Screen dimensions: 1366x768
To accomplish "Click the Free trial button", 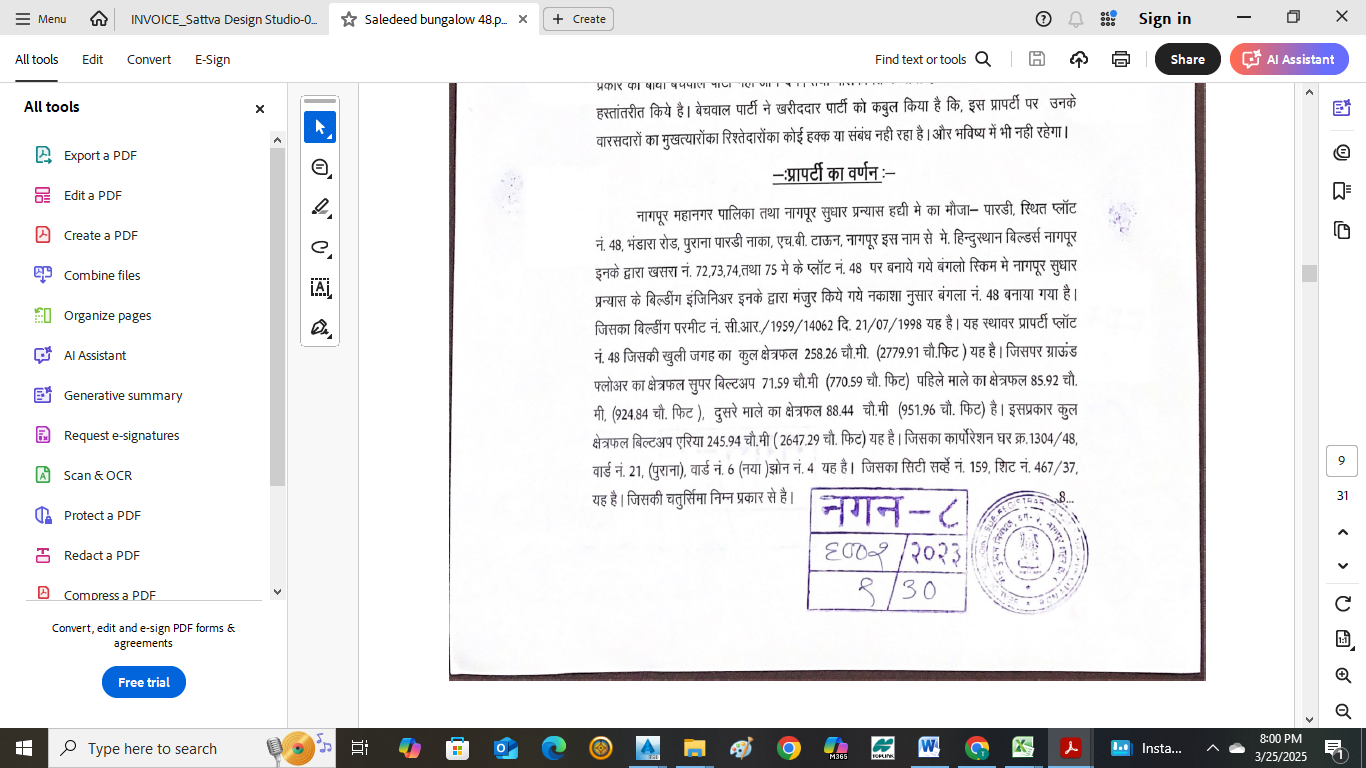I will pyautogui.click(x=144, y=682).
